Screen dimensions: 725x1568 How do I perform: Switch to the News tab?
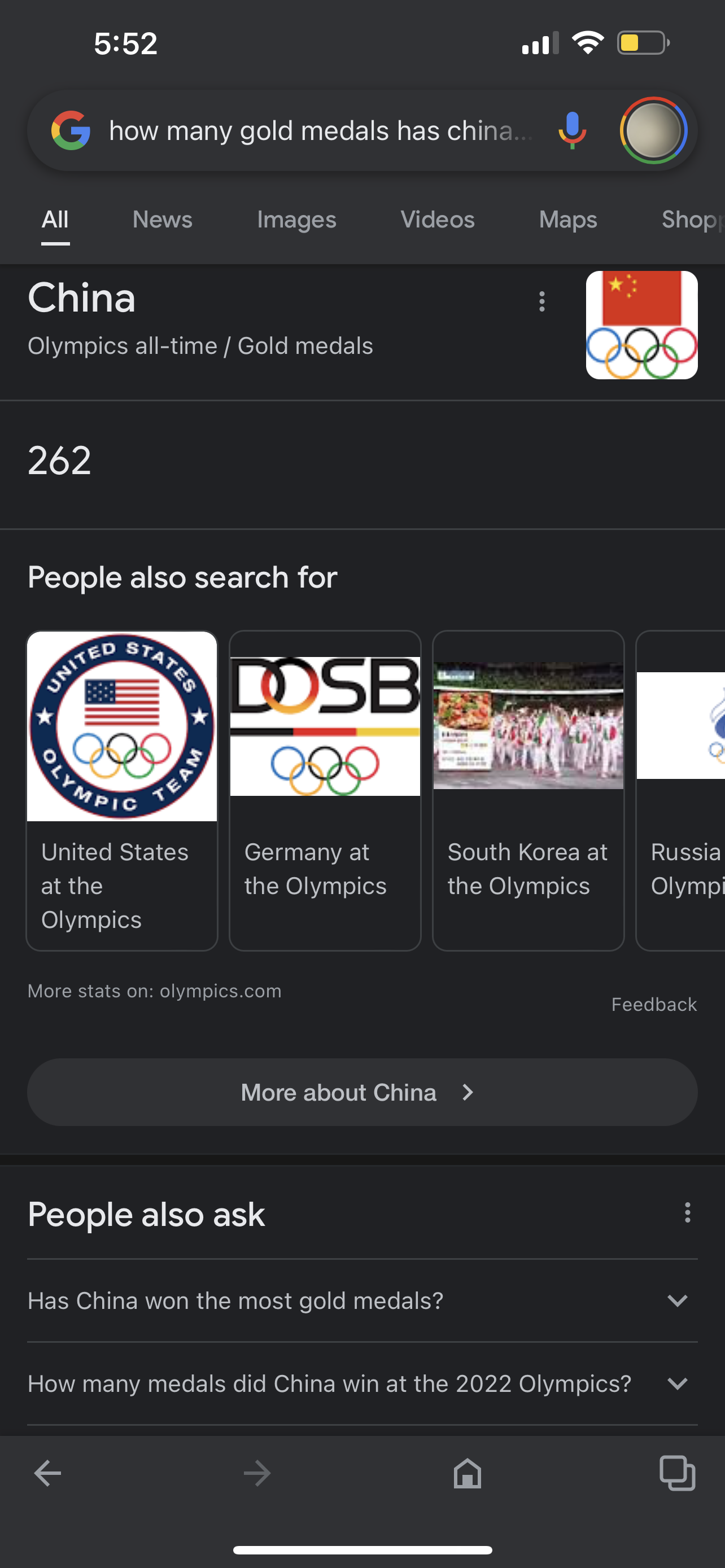coord(163,220)
